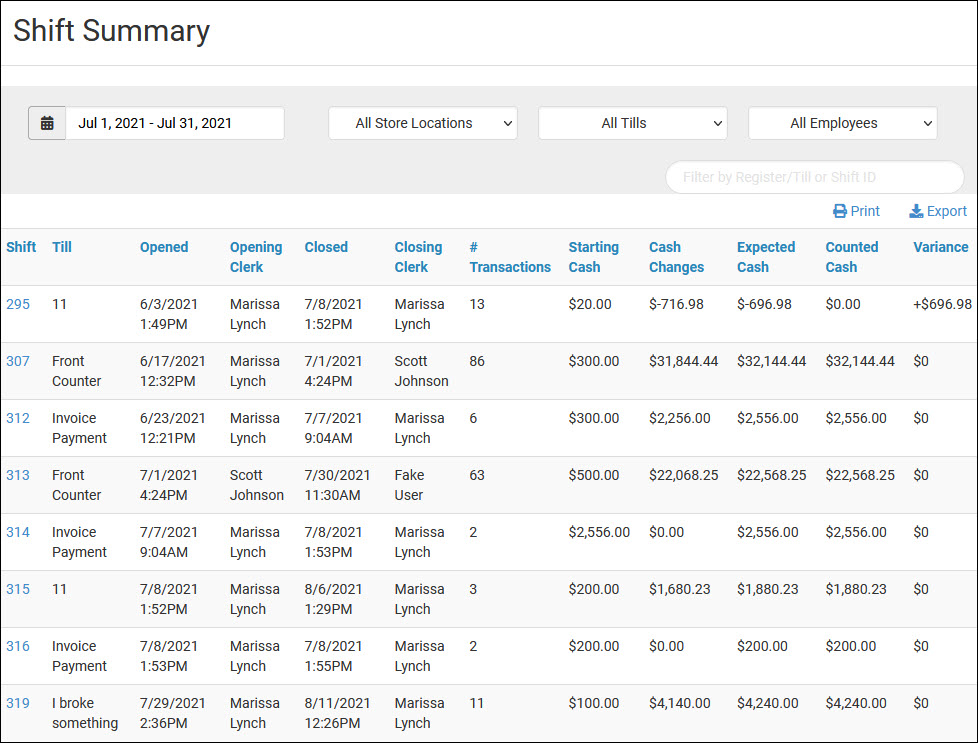Viewport: 978px width, 743px height.
Task: Click the Print icon
Action: point(840,211)
